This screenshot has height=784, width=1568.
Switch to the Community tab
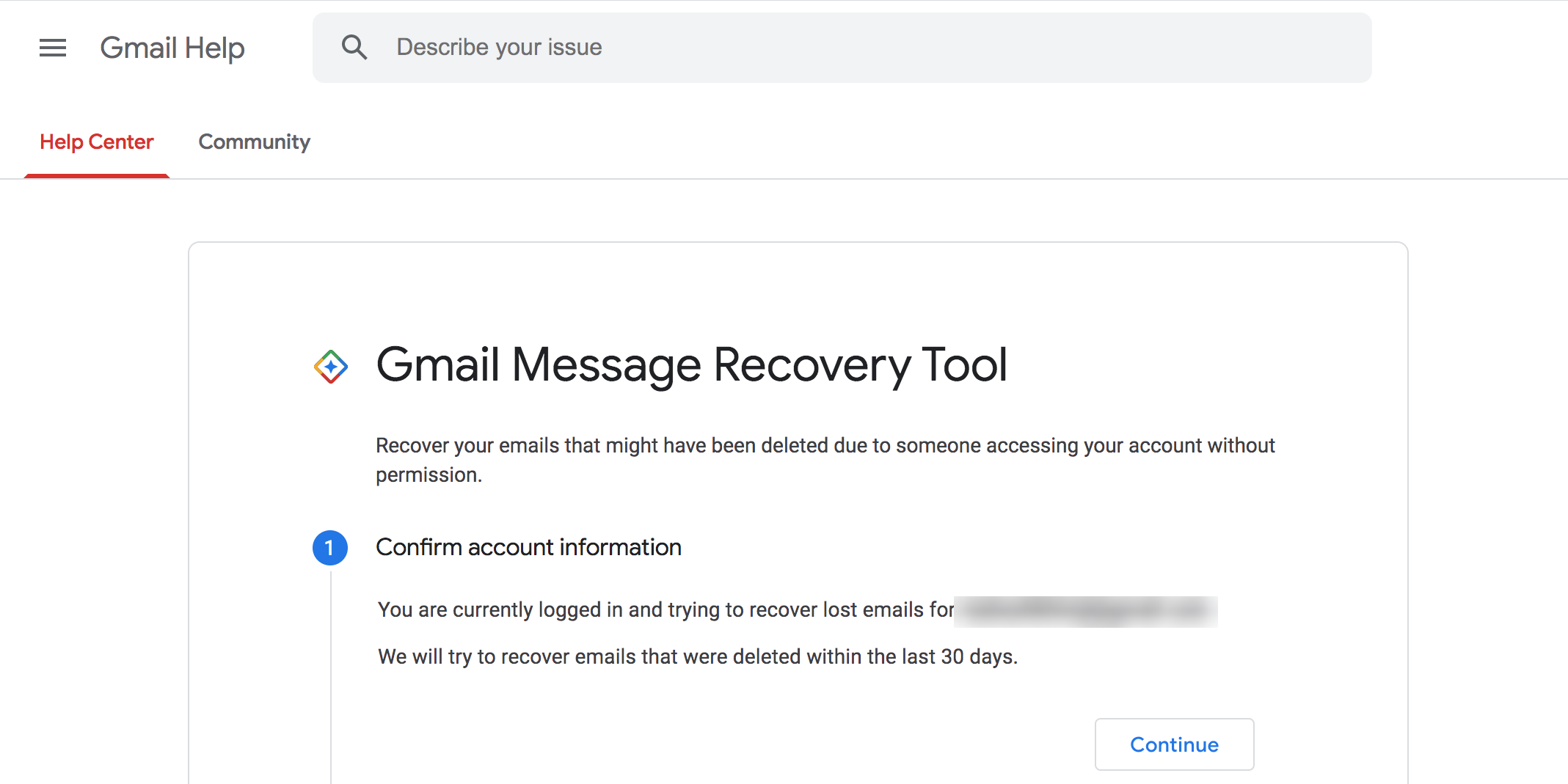(253, 142)
